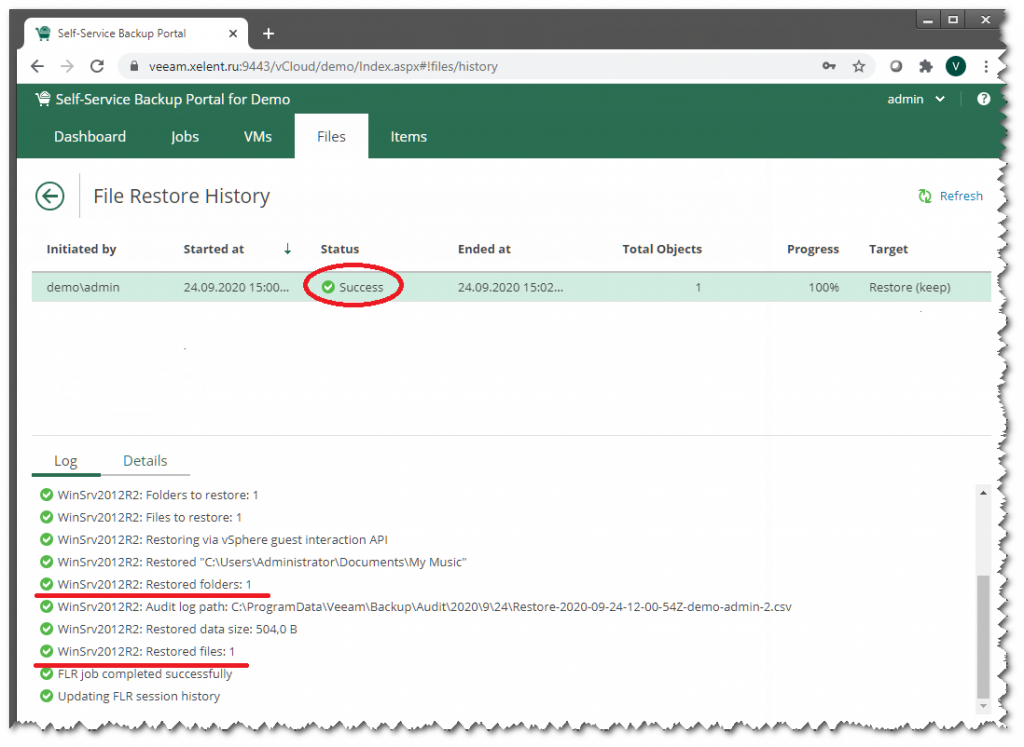This screenshot has height=747, width=1024.
Task: Open the Dashboard tab
Action: tap(90, 136)
